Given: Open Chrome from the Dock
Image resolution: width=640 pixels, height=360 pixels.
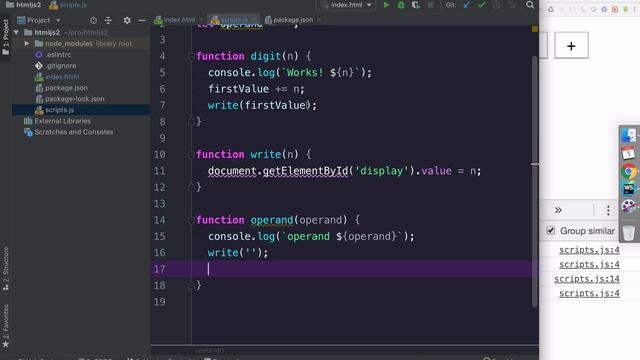Looking at the screenshot, I should click(x=629, y=171).
